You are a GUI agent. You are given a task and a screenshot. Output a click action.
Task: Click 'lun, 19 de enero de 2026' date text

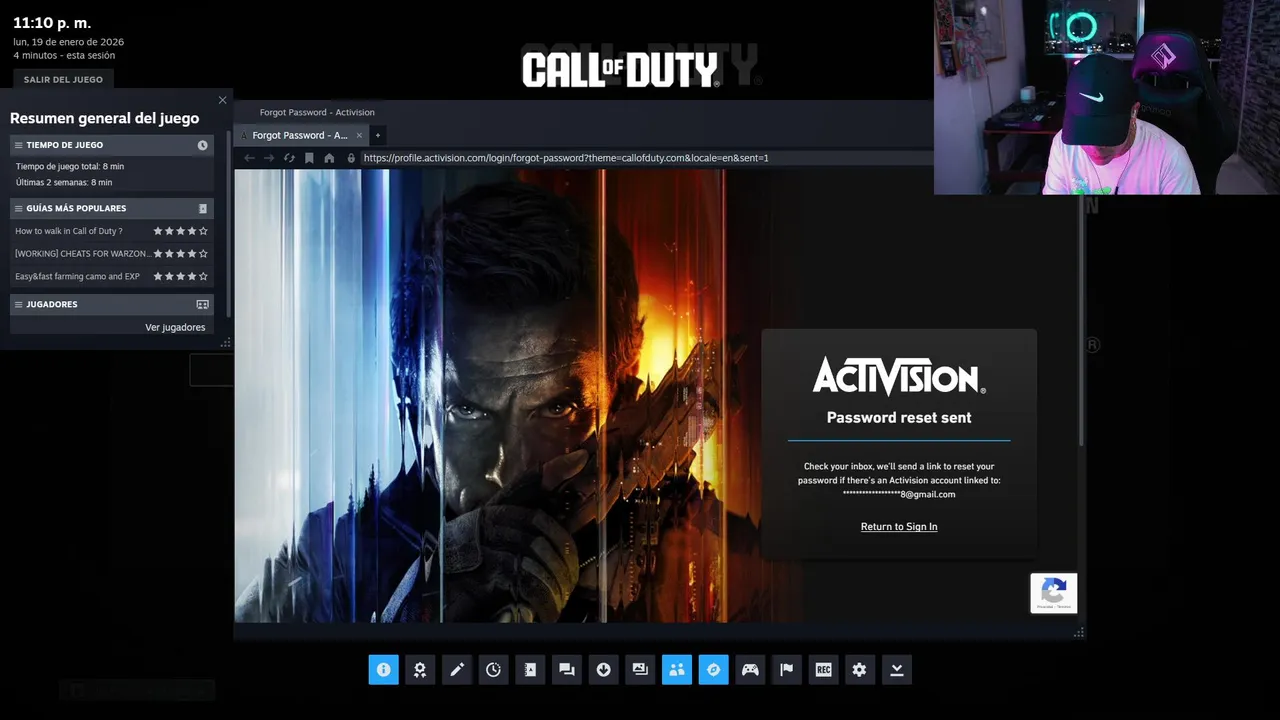[69, 42]
